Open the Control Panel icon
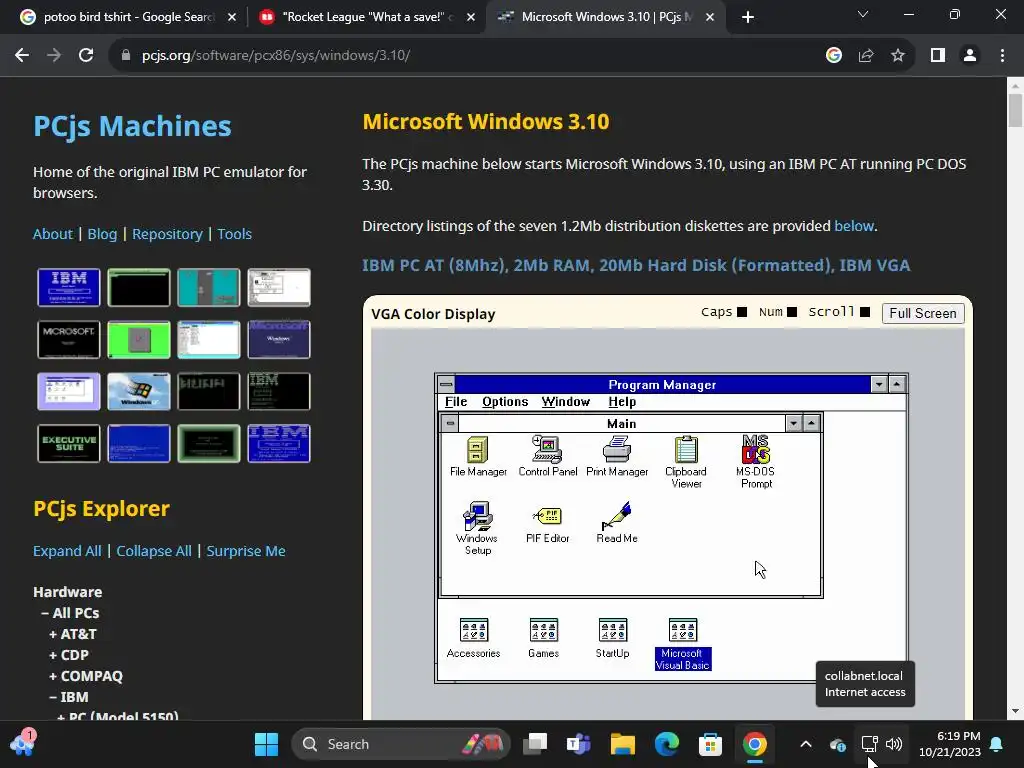 point(547,456)
